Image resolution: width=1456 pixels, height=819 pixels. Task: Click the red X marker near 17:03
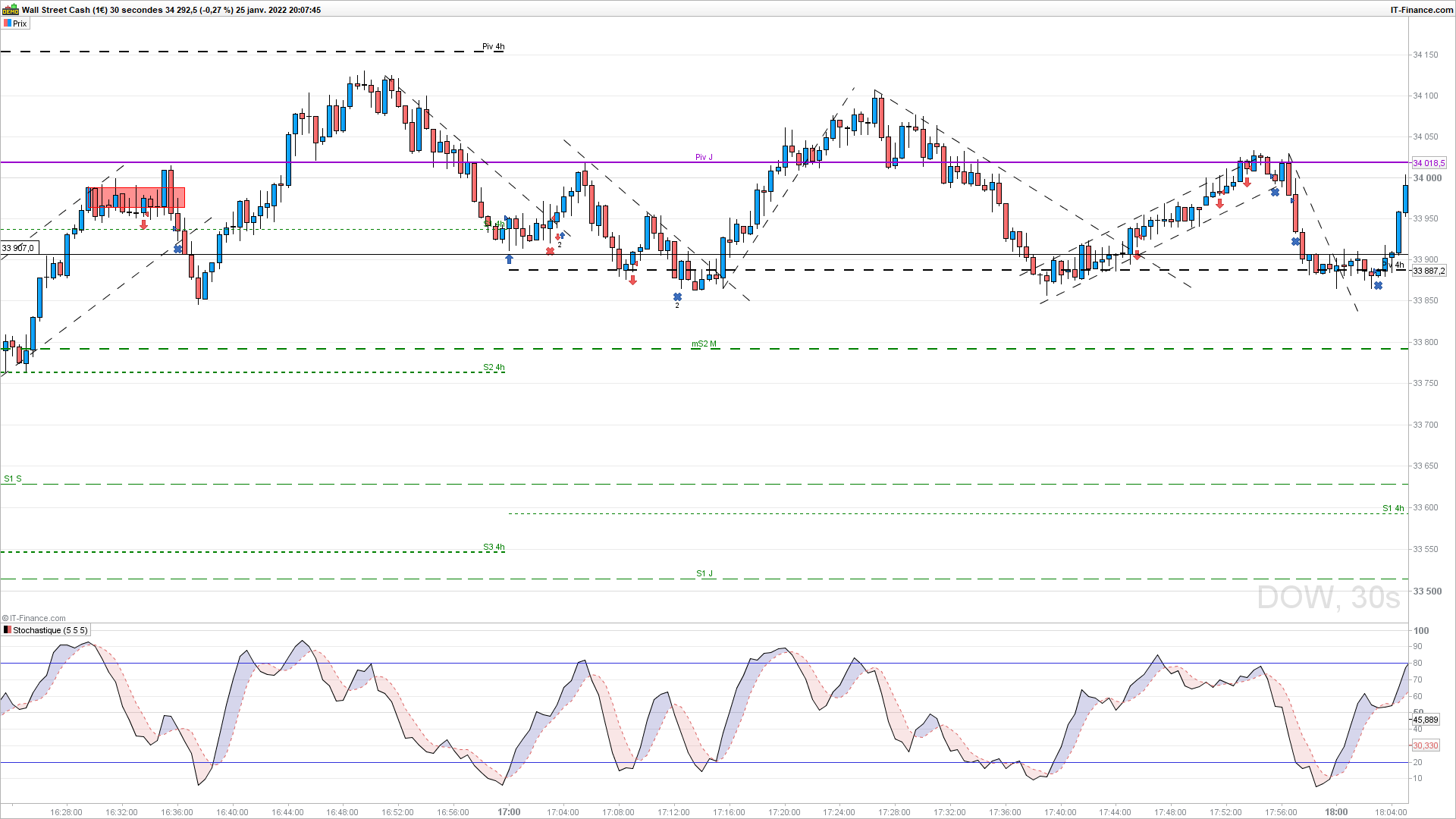pos(550,251)
